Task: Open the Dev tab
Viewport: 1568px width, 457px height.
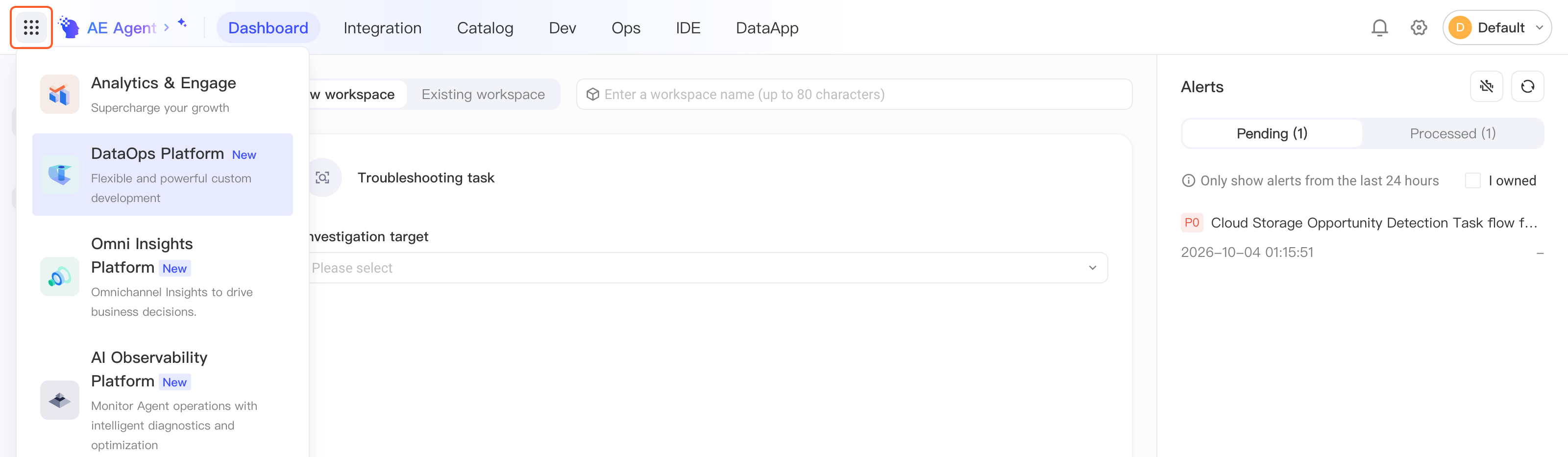Action: pos(563,27)
